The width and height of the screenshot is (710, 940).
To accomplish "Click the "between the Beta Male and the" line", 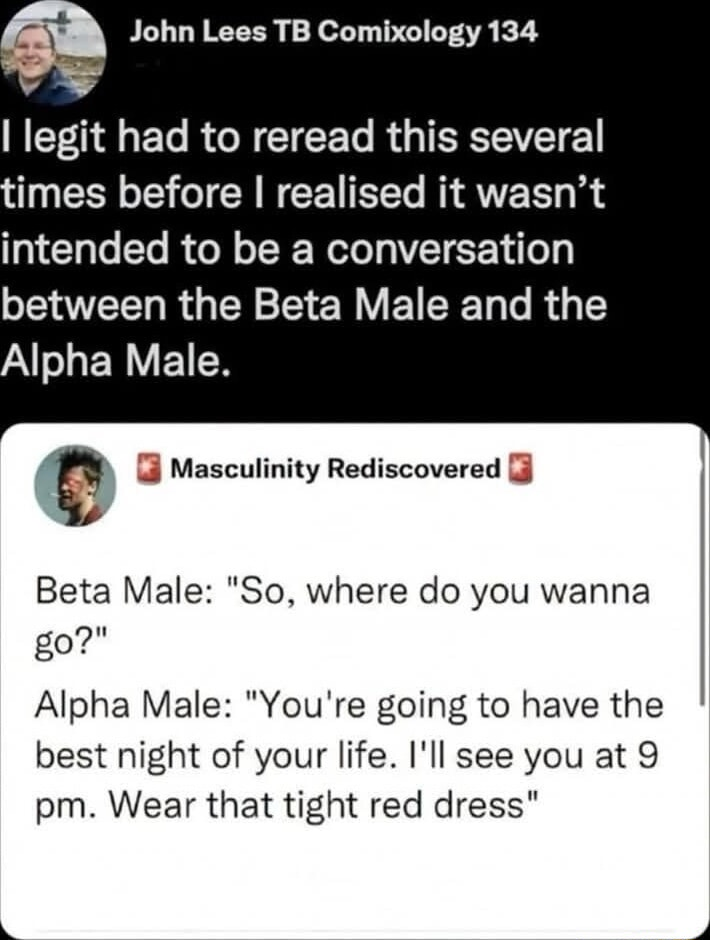I will (x=303, y=305).
